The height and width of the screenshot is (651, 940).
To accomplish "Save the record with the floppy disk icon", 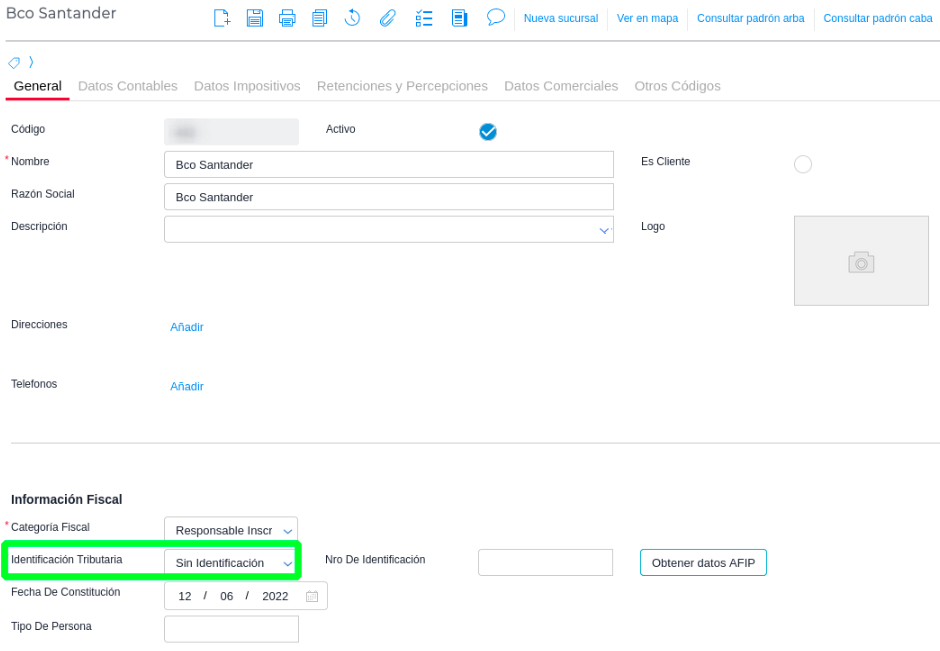I will tap(255, 18).
